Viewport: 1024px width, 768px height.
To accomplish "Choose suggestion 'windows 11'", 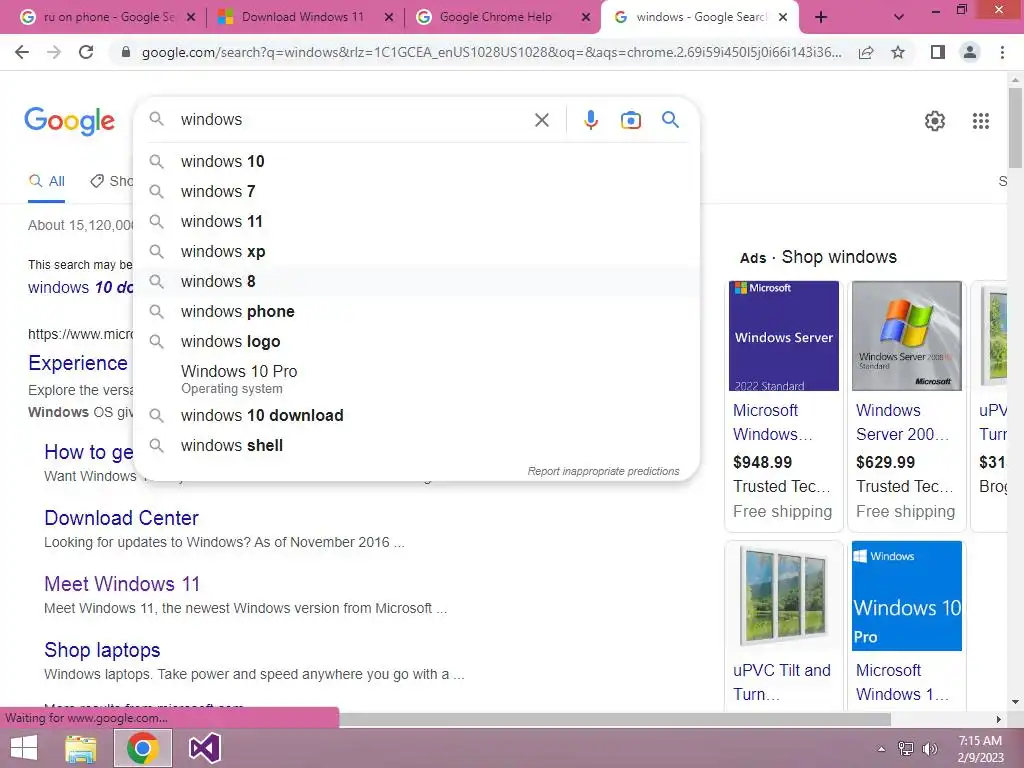I will (416, 221).
